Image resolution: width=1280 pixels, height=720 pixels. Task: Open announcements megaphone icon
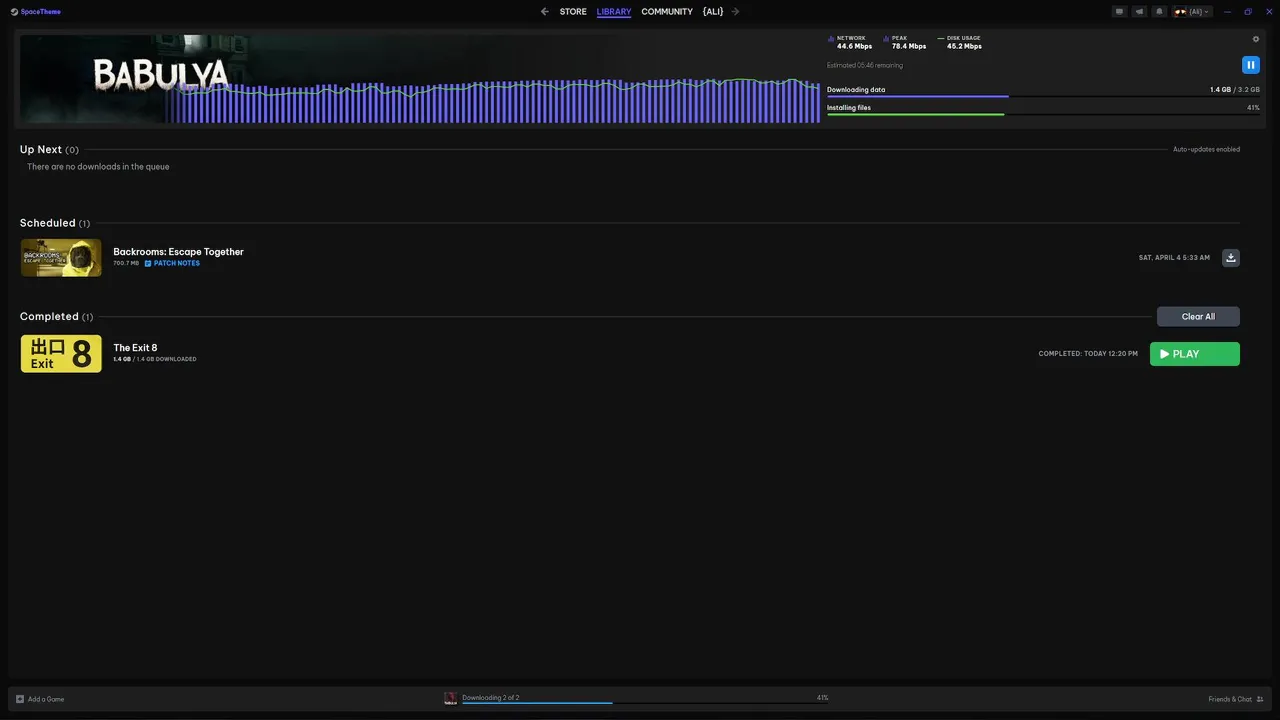coord(1139,12)
